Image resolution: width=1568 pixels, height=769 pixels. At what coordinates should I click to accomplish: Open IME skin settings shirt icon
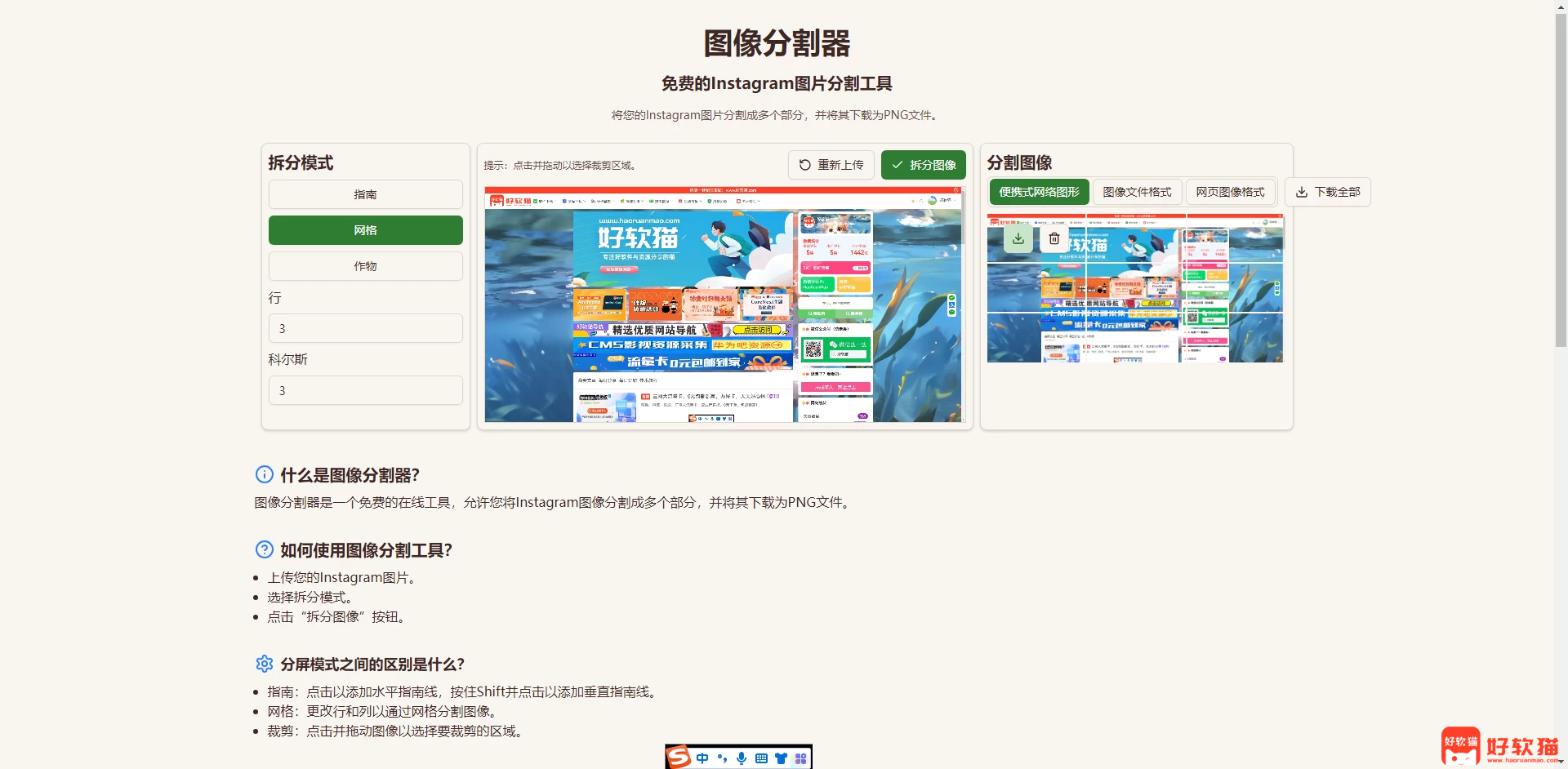(x=781, y=758)
